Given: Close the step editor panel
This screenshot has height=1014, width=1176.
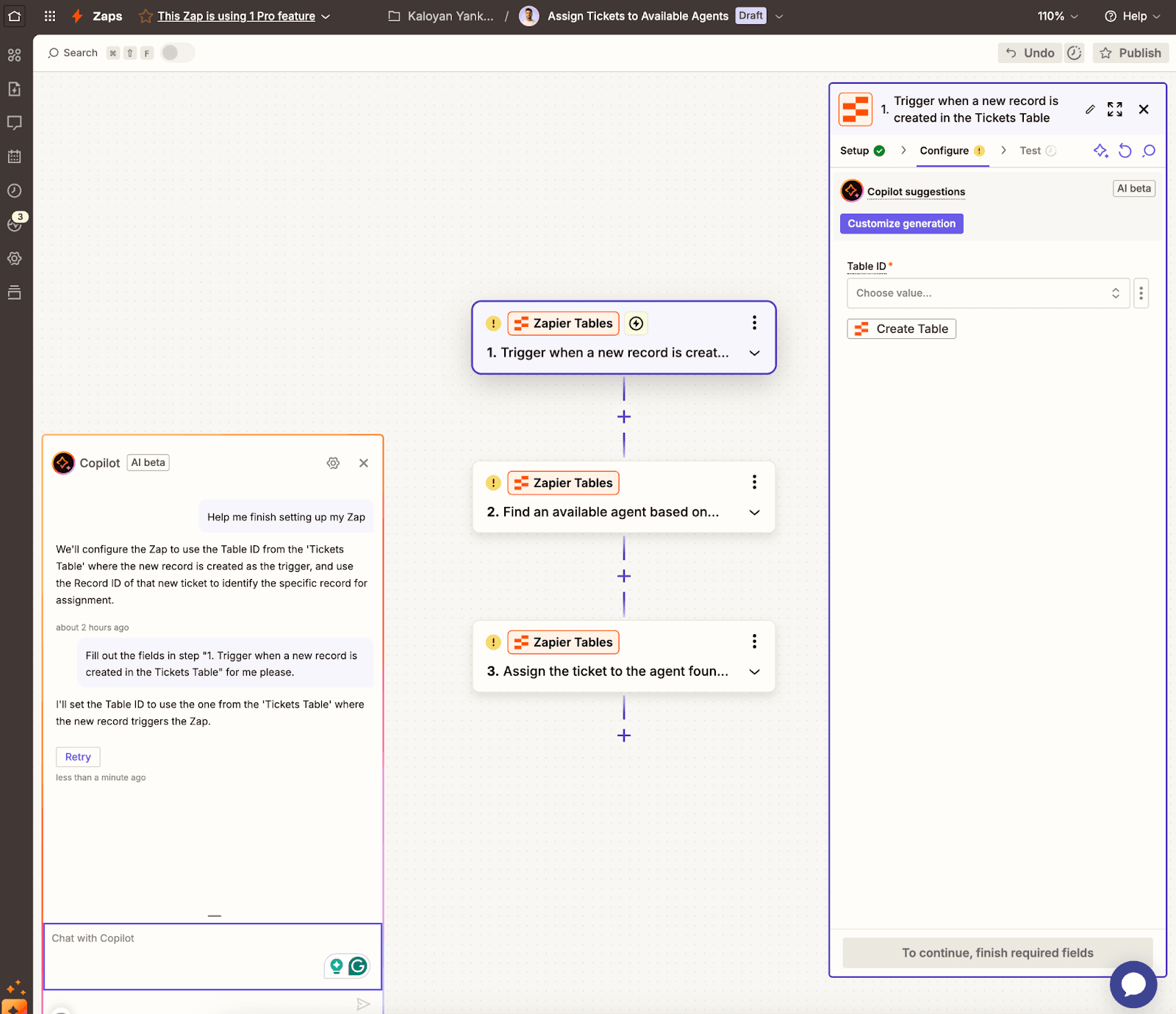Looking at the screenshot, I should (x=1144, y=109).
